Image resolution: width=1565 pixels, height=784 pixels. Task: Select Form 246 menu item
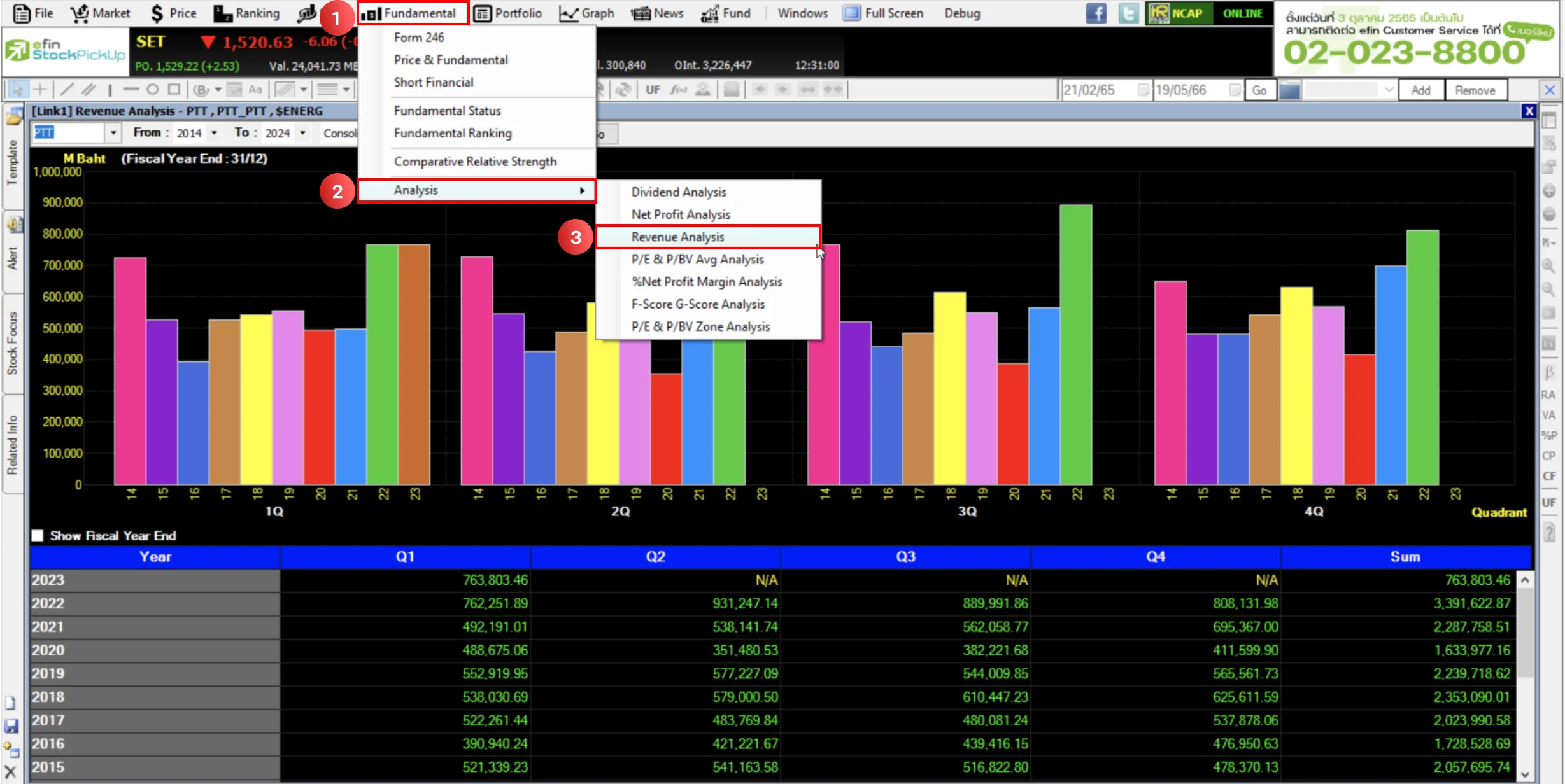(x=476, y=38)
